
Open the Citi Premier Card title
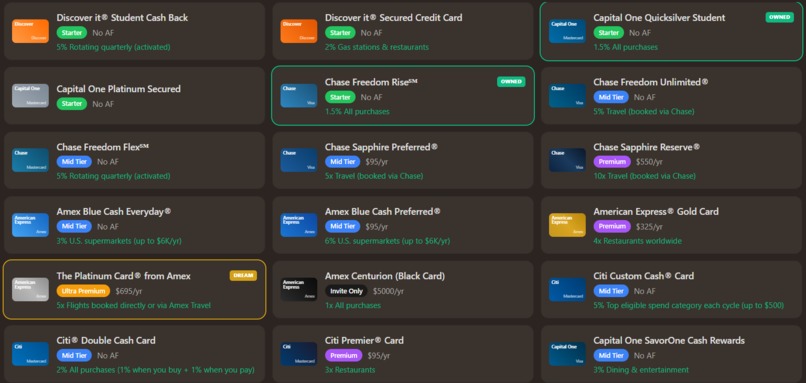pyautogui.click(x=364, y=340)
